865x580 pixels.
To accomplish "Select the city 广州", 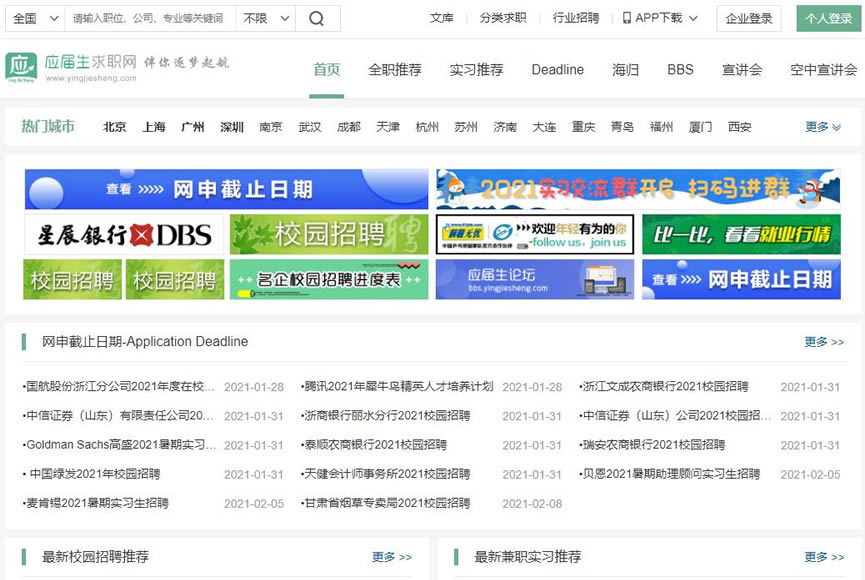I will pos(193,127).
